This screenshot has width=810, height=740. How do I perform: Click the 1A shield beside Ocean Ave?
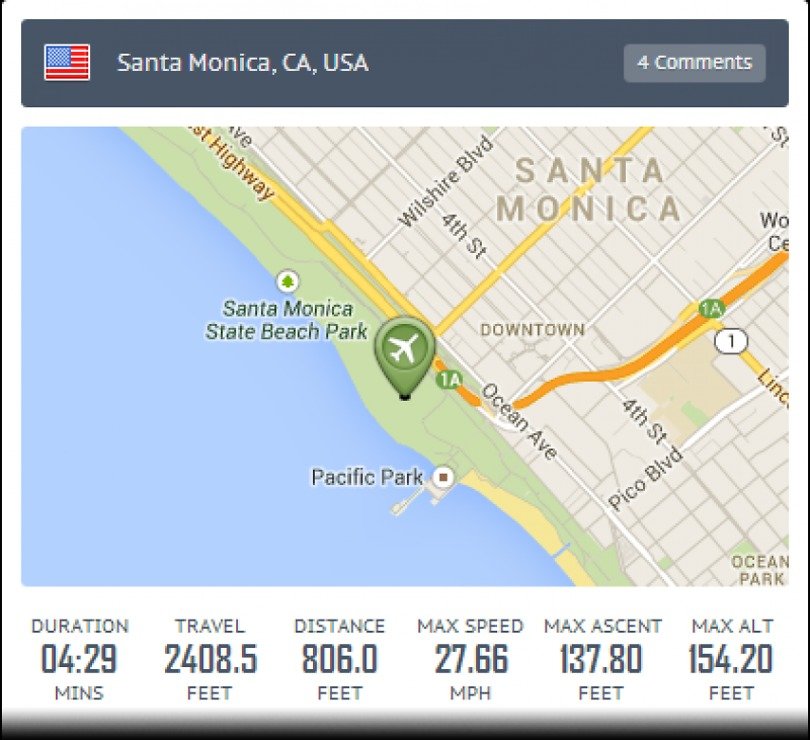pos(449,379)
